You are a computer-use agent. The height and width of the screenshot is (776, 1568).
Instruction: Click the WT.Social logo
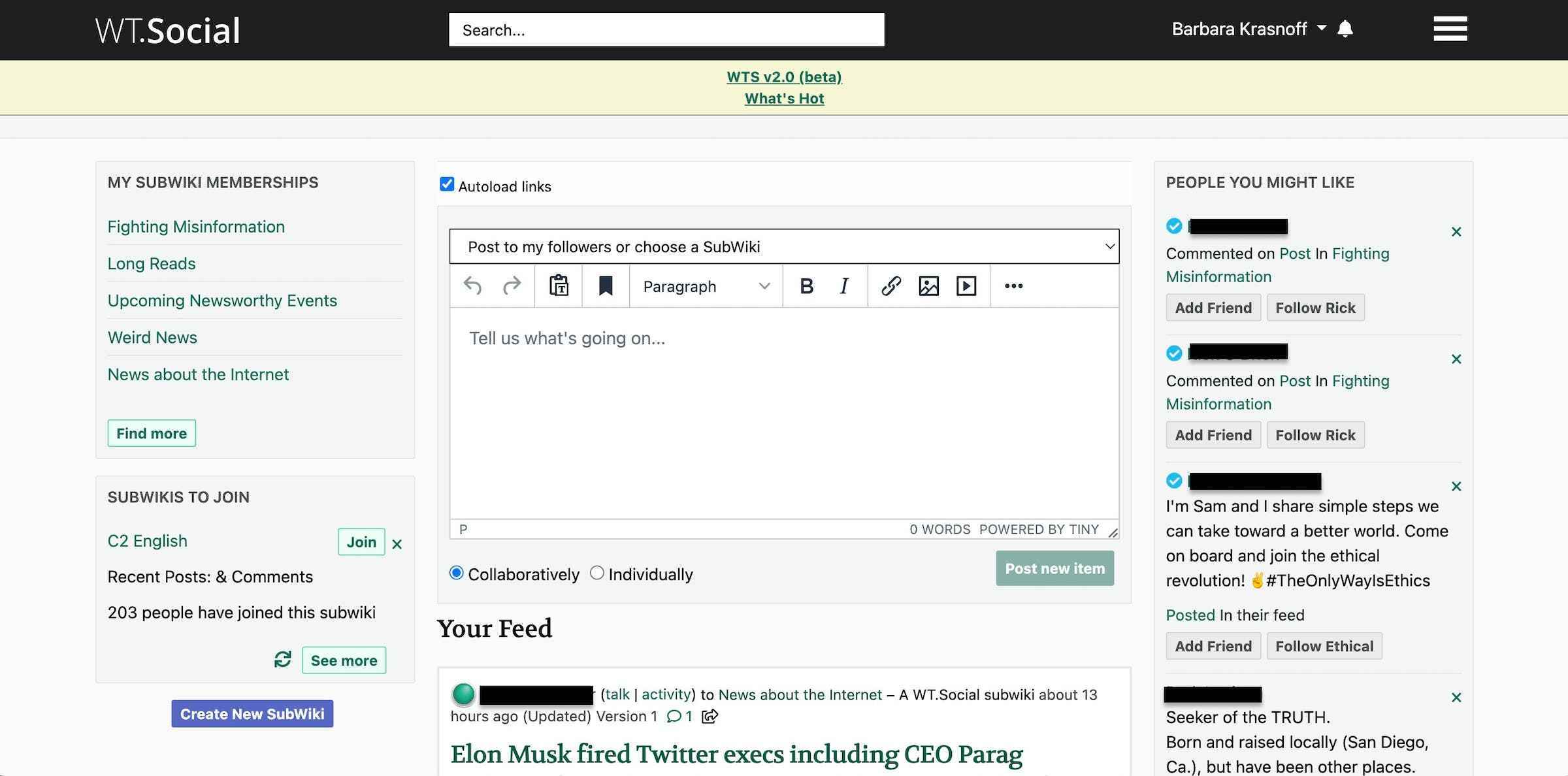point(168,30)
